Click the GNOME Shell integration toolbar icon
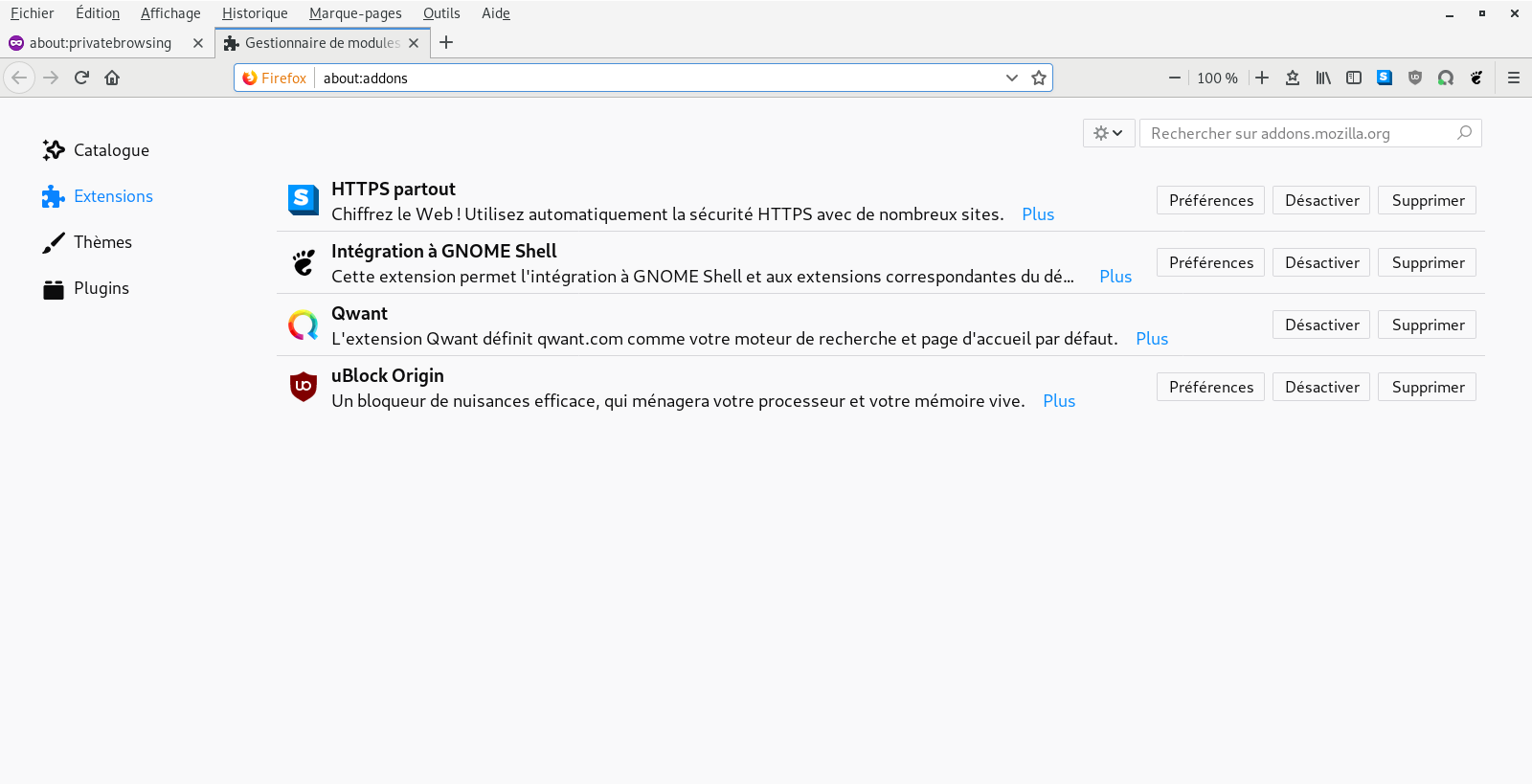The width and height of the screenshot is (1532, 784). [1476, 78]
